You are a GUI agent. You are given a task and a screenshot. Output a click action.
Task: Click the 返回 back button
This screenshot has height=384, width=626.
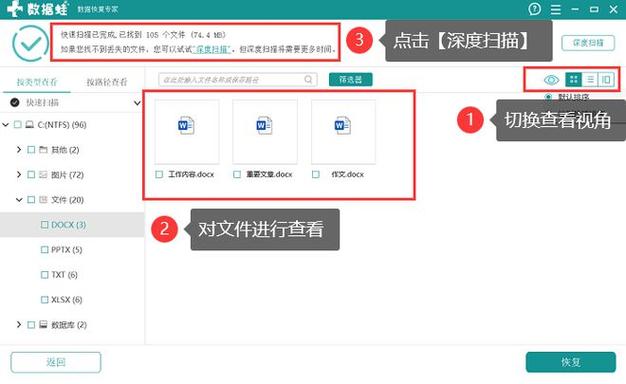pyautogui.click(x=56, y=362)
